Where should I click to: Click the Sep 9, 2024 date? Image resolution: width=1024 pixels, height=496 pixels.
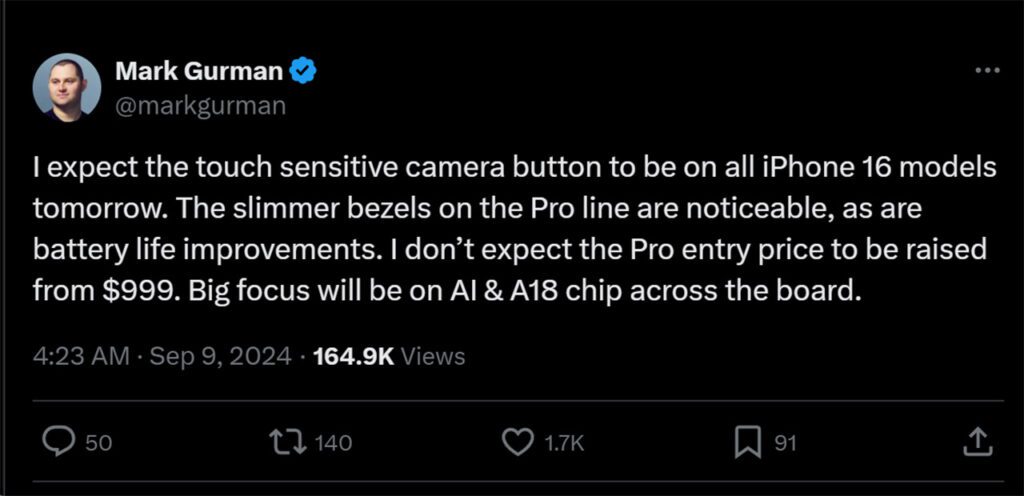coord(221,356)
